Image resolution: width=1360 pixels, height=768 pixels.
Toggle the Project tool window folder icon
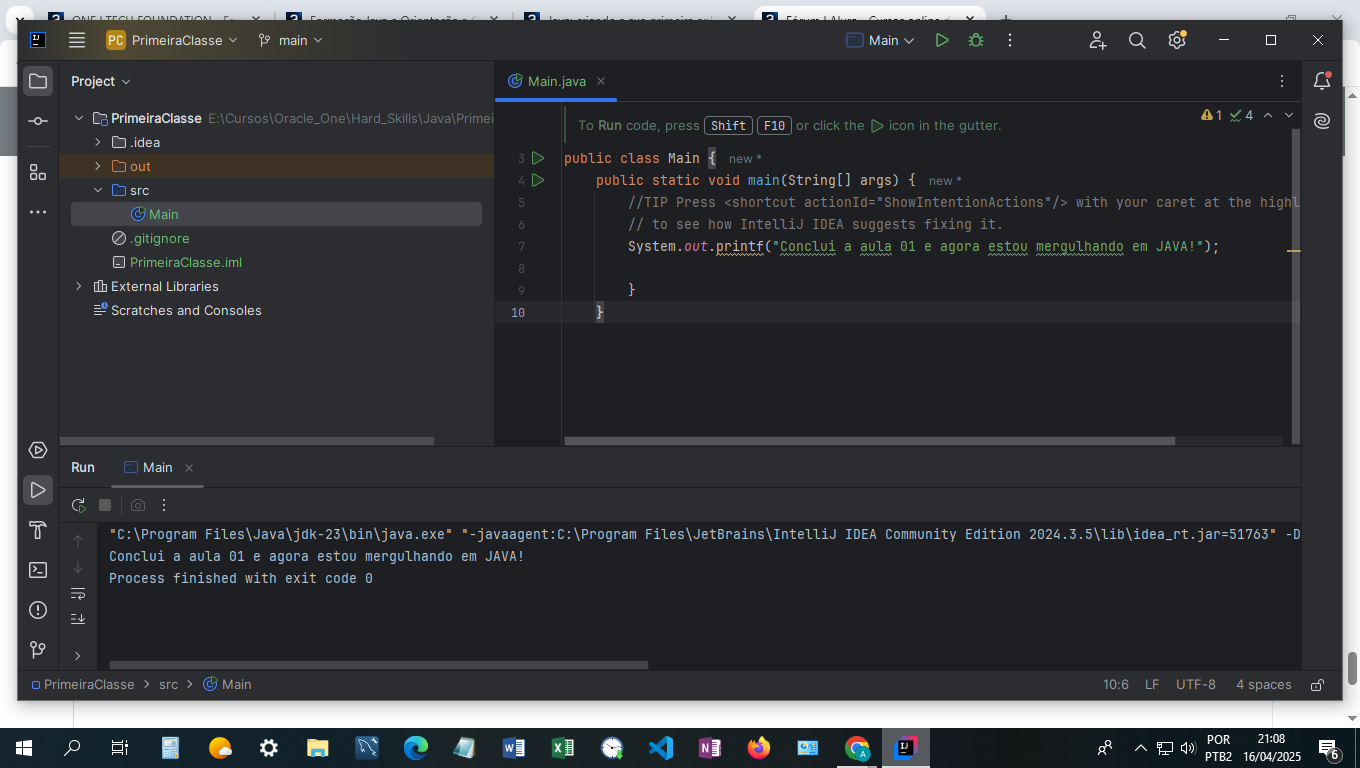click(38, 81)
